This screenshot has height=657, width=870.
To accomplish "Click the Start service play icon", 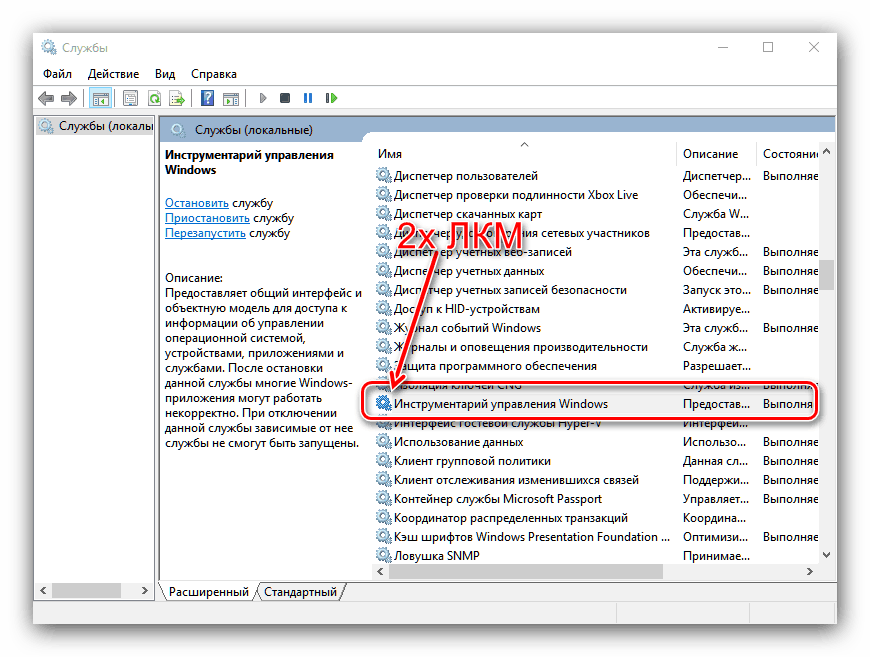I will 263,98.
